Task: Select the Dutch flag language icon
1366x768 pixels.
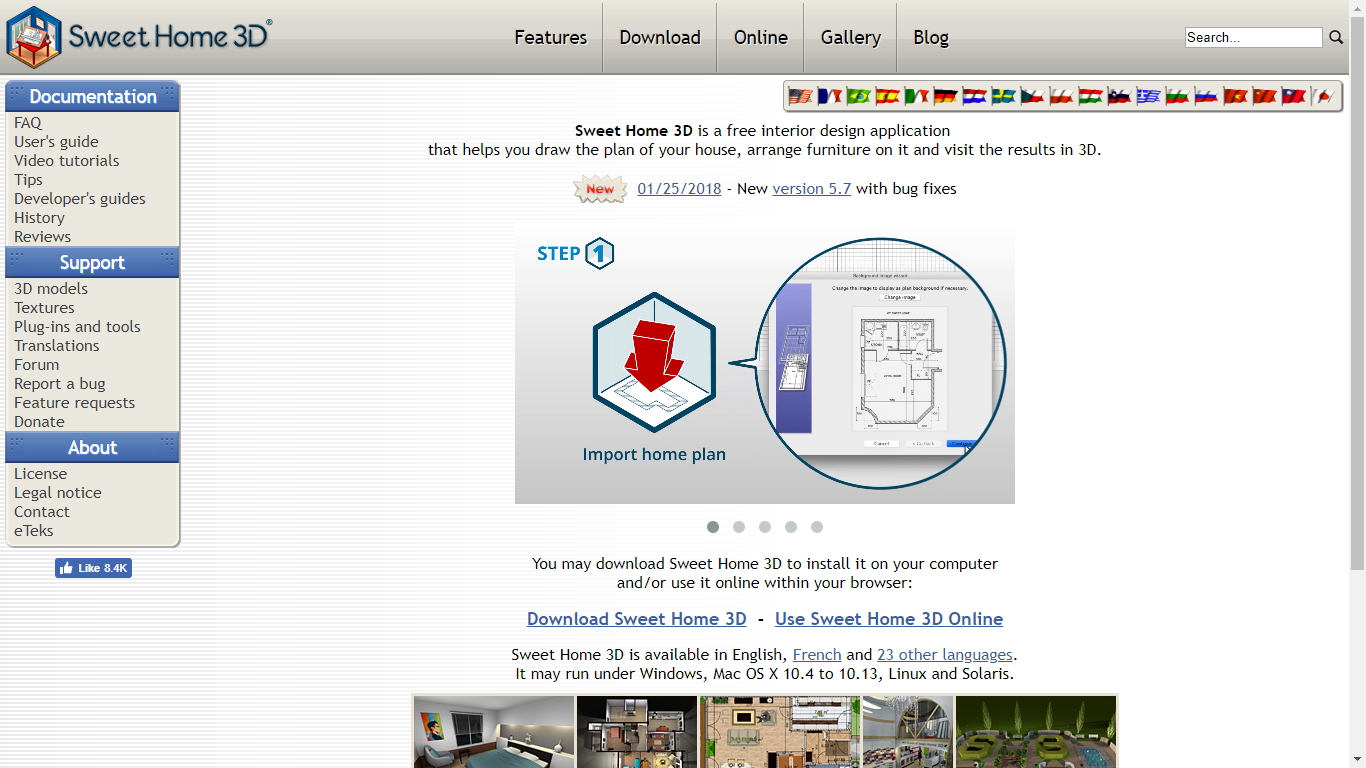Action: pos(974,97)
